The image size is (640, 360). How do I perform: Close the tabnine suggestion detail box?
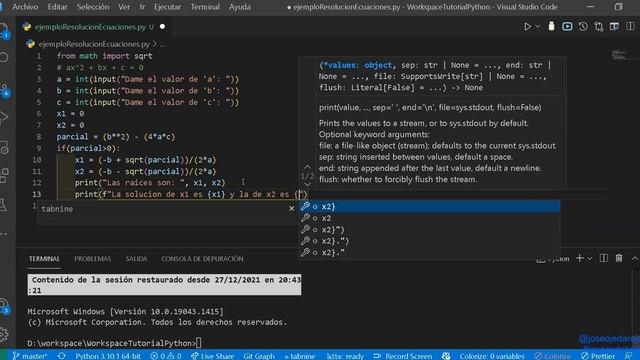coord(291,208)
